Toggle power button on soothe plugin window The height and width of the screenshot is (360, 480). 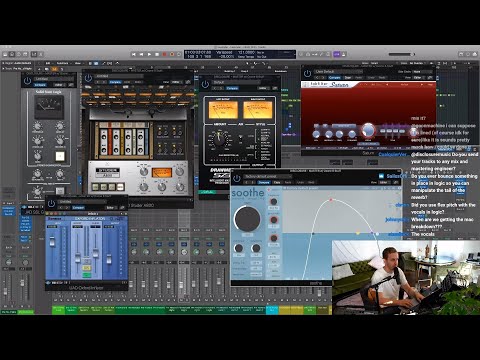click(237, 179)
